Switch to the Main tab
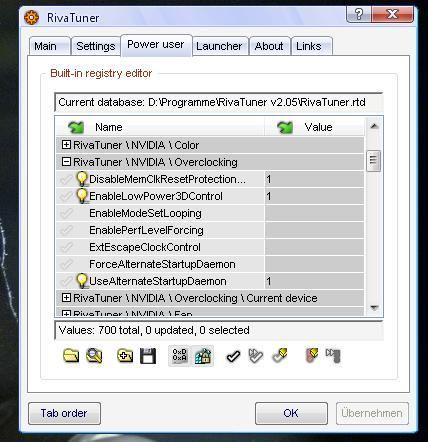428x442 pixels. coord(50,46)
